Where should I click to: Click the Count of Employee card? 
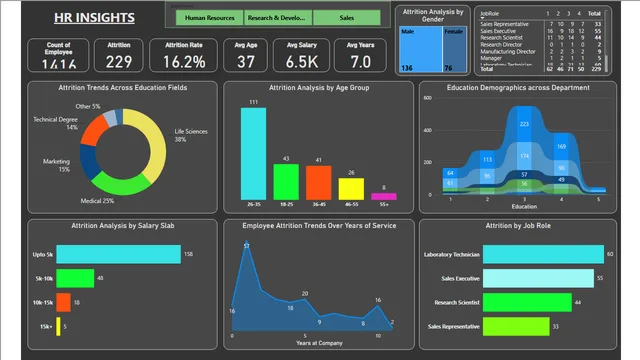58,55
